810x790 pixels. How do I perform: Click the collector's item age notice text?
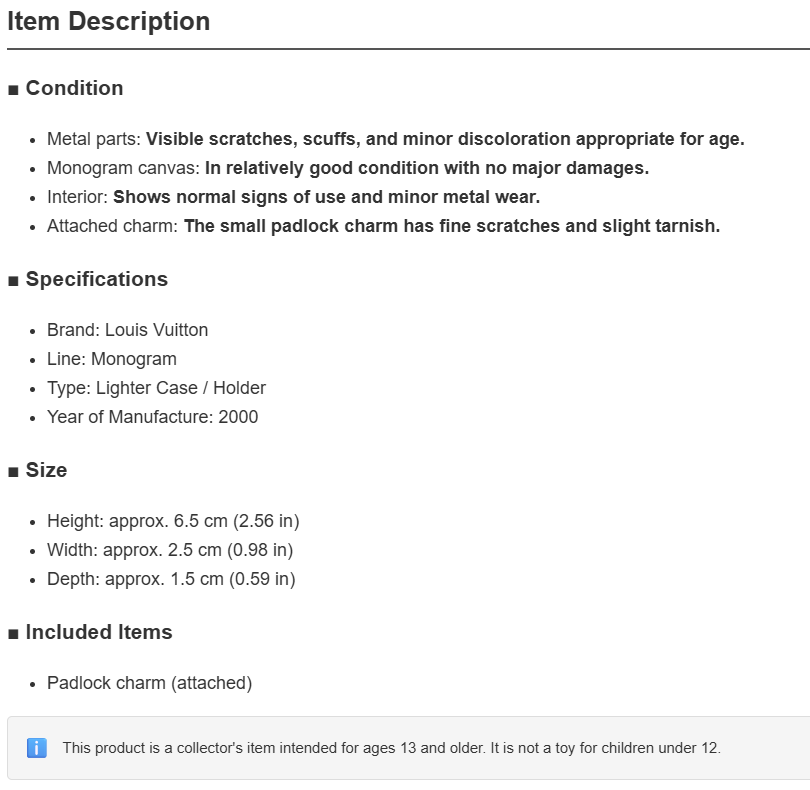click(x=392, y=748)
